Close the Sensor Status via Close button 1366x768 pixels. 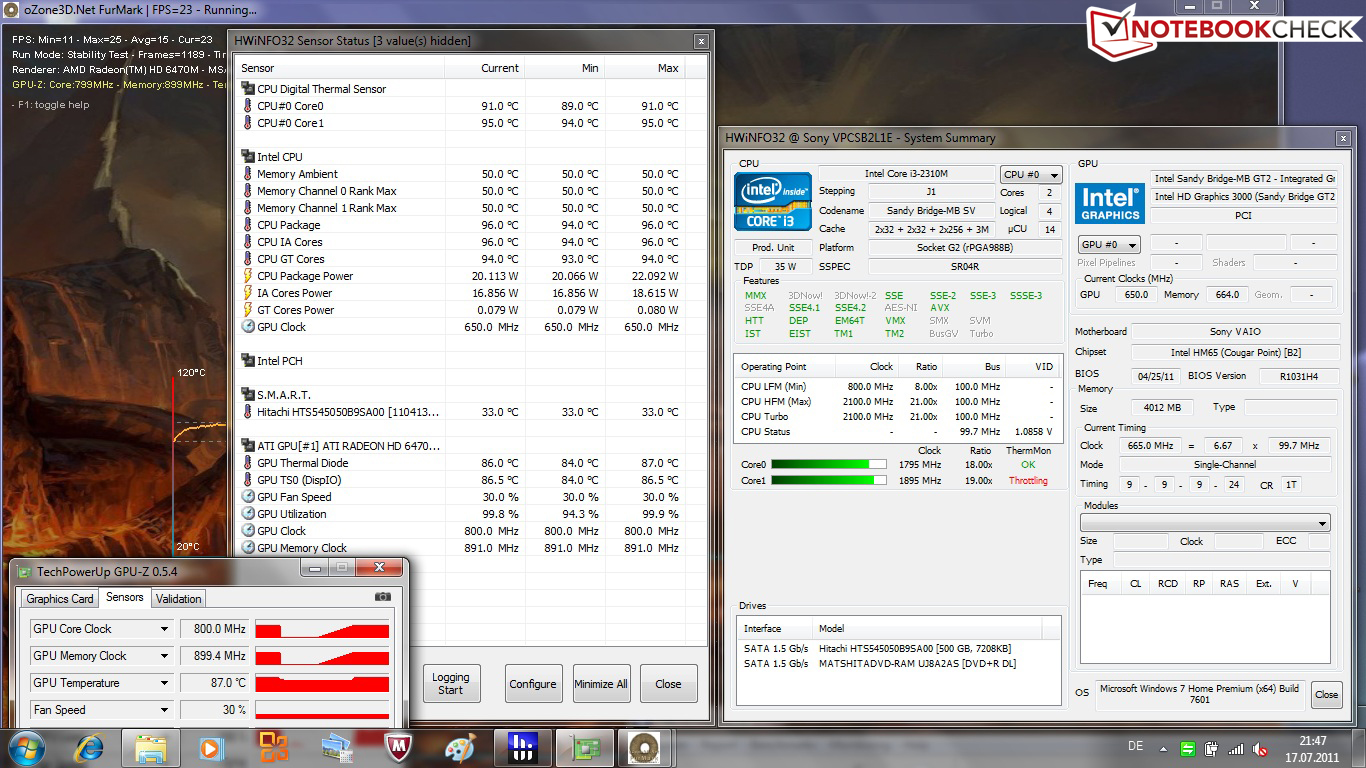click(x=669, y=684)
